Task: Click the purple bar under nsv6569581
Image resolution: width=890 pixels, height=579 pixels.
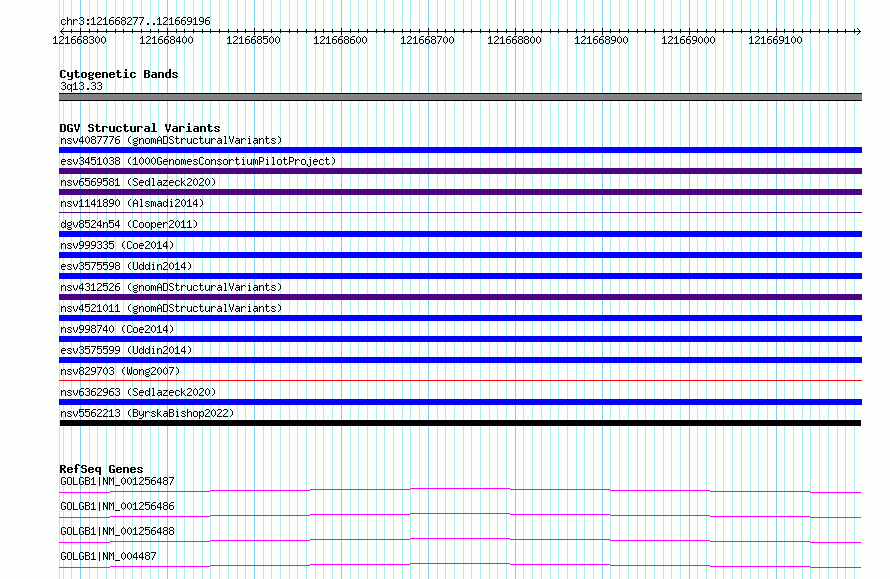Action: (460, 192)
